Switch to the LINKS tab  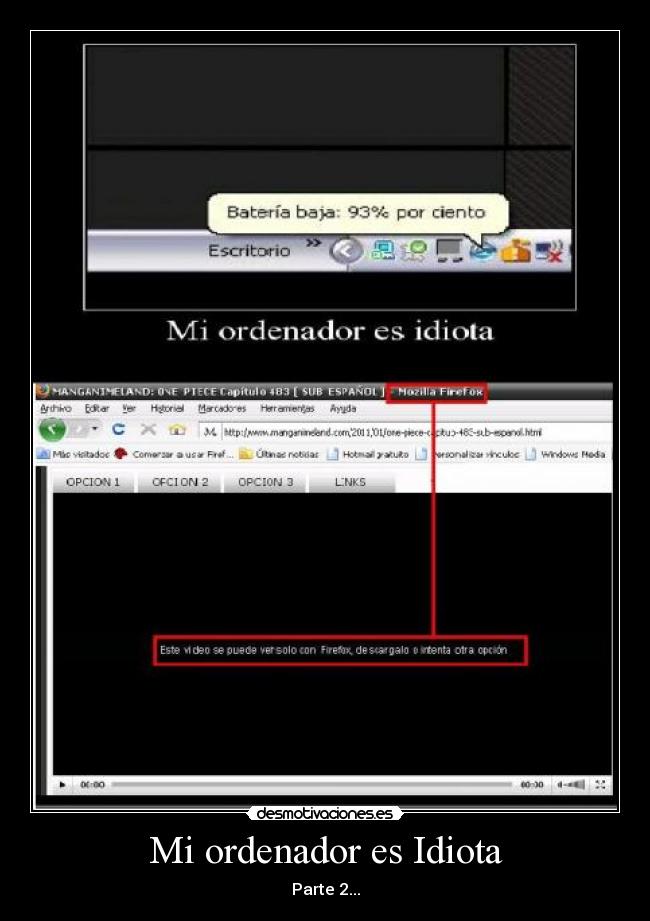pos(351,482)
